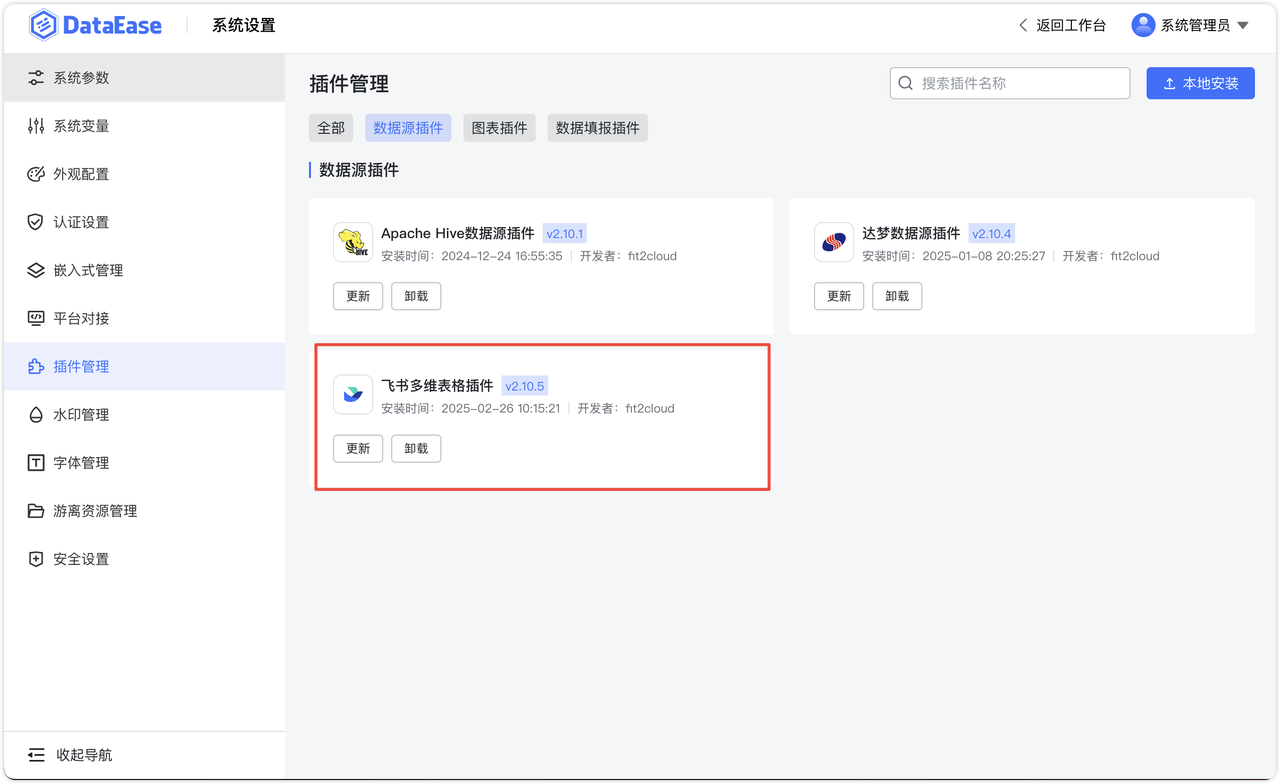Click the 本地安装 install button
The image size is (1280, 784).
[x=1200, y=83]
